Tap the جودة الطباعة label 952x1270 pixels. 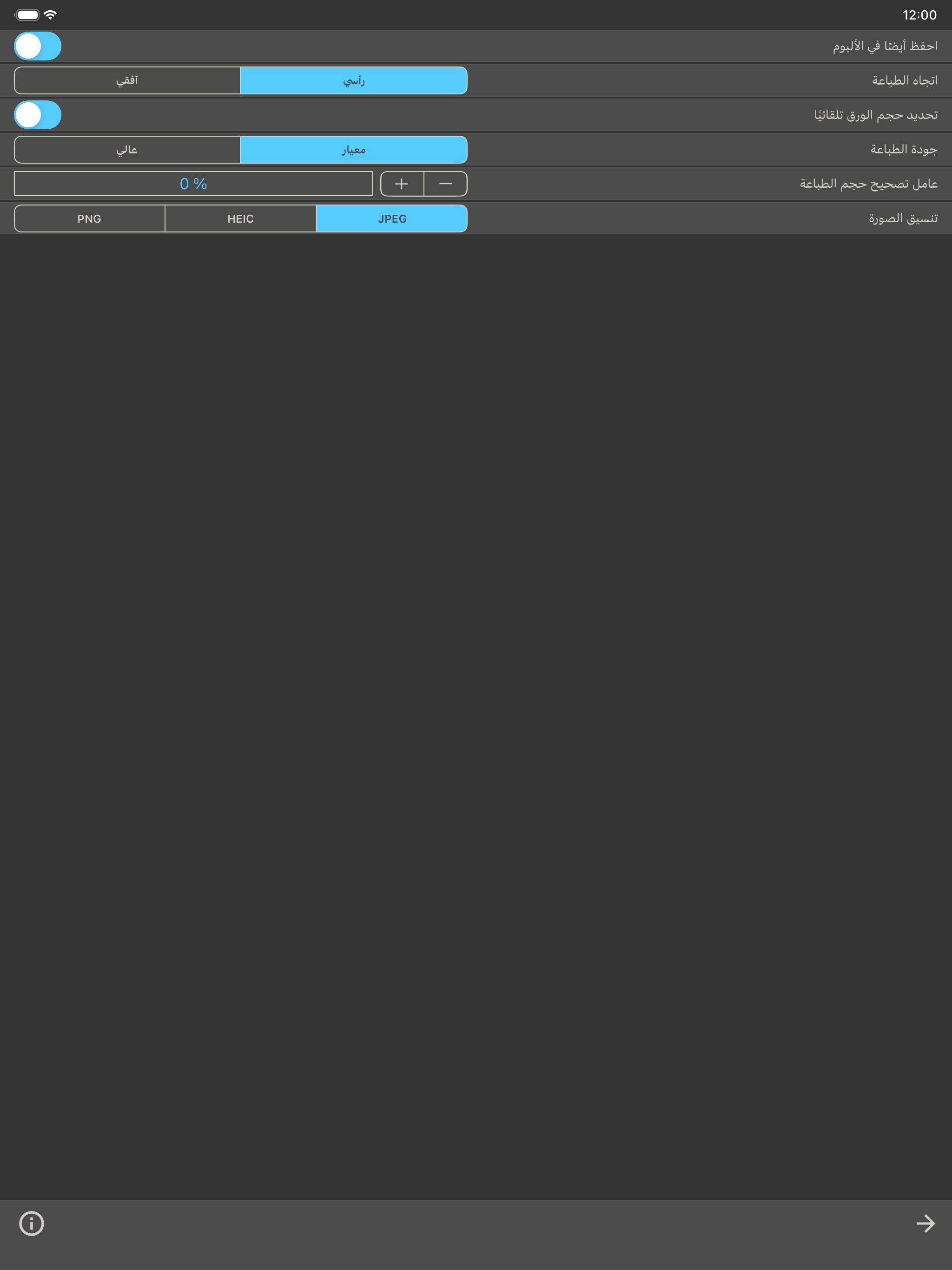coord(903,149)
